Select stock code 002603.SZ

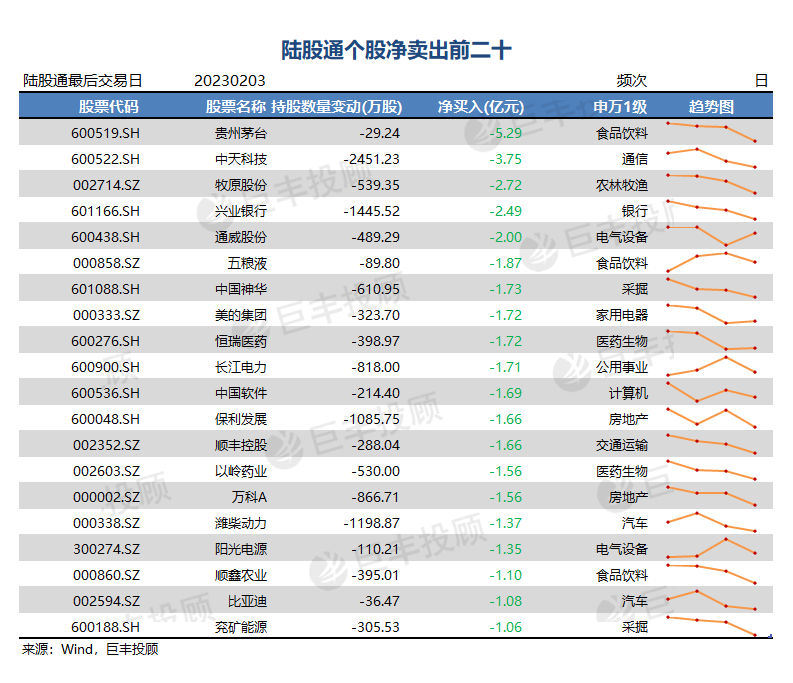tap(106, 472)
